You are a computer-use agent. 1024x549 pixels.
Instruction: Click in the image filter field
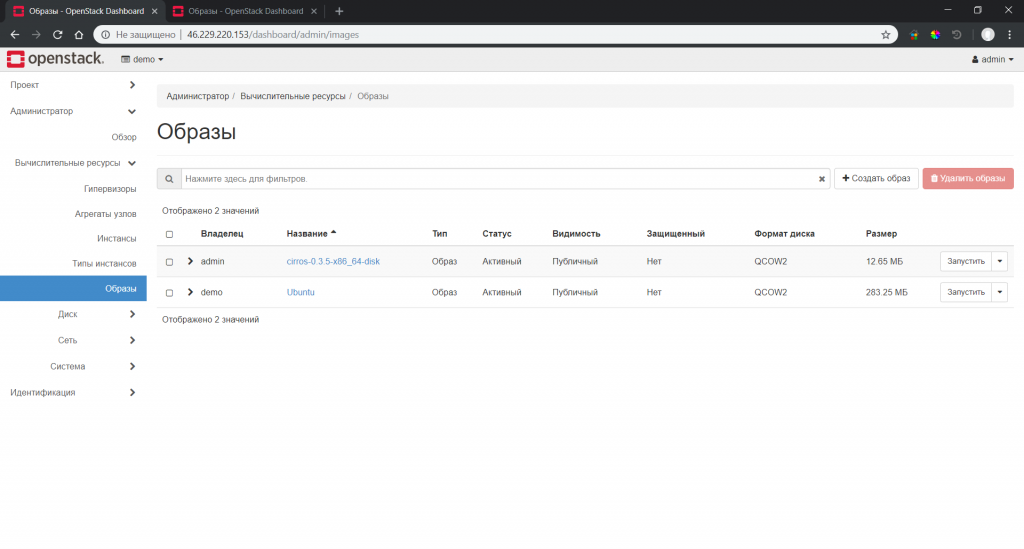499,179
